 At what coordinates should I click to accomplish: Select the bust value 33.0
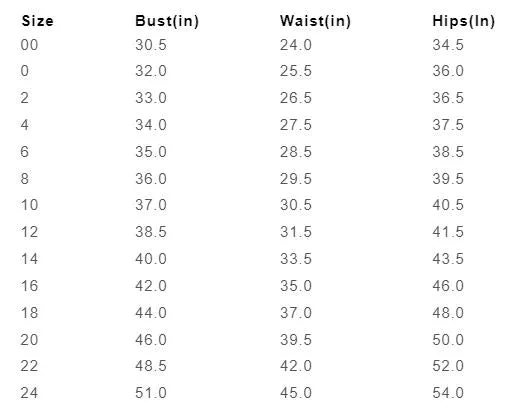[151, 98]
